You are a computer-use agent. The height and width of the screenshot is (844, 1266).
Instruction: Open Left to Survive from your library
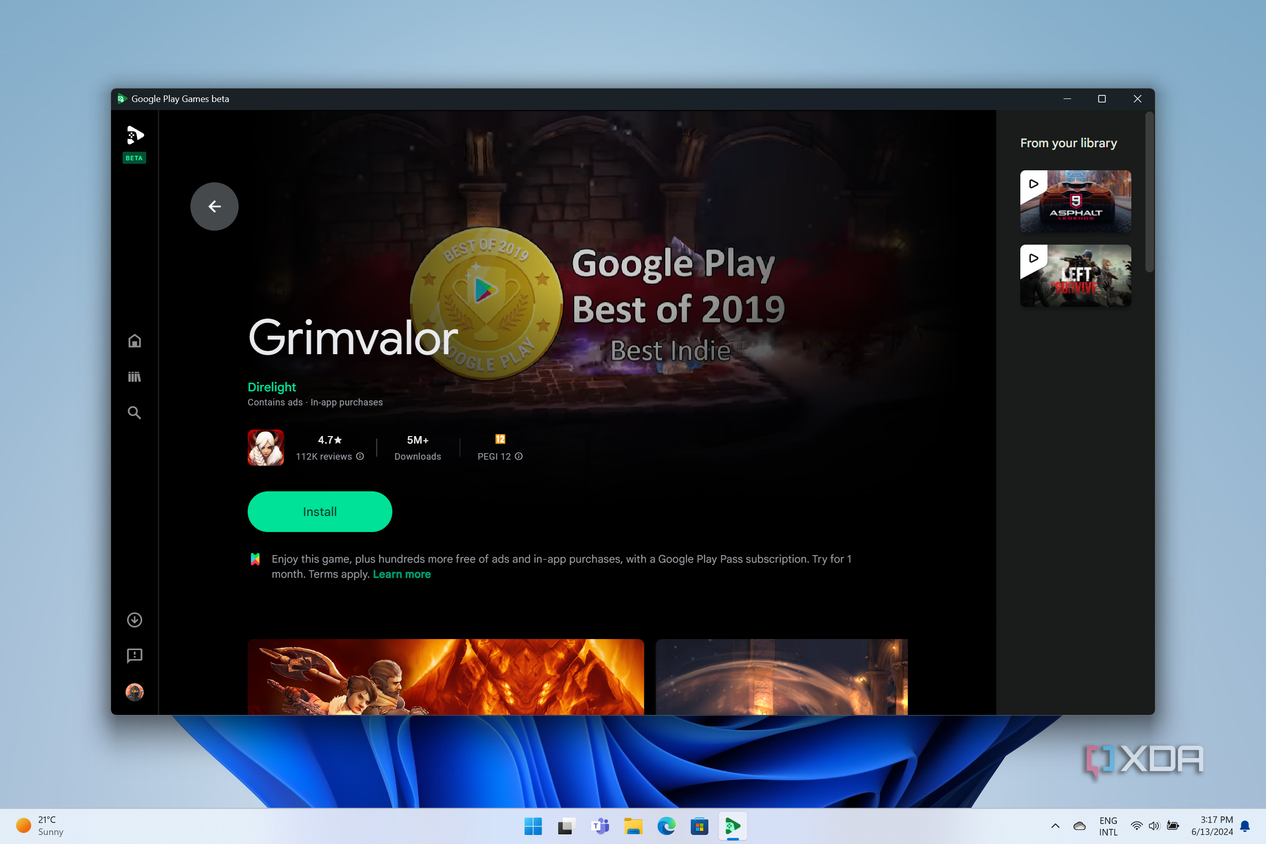1076,276
